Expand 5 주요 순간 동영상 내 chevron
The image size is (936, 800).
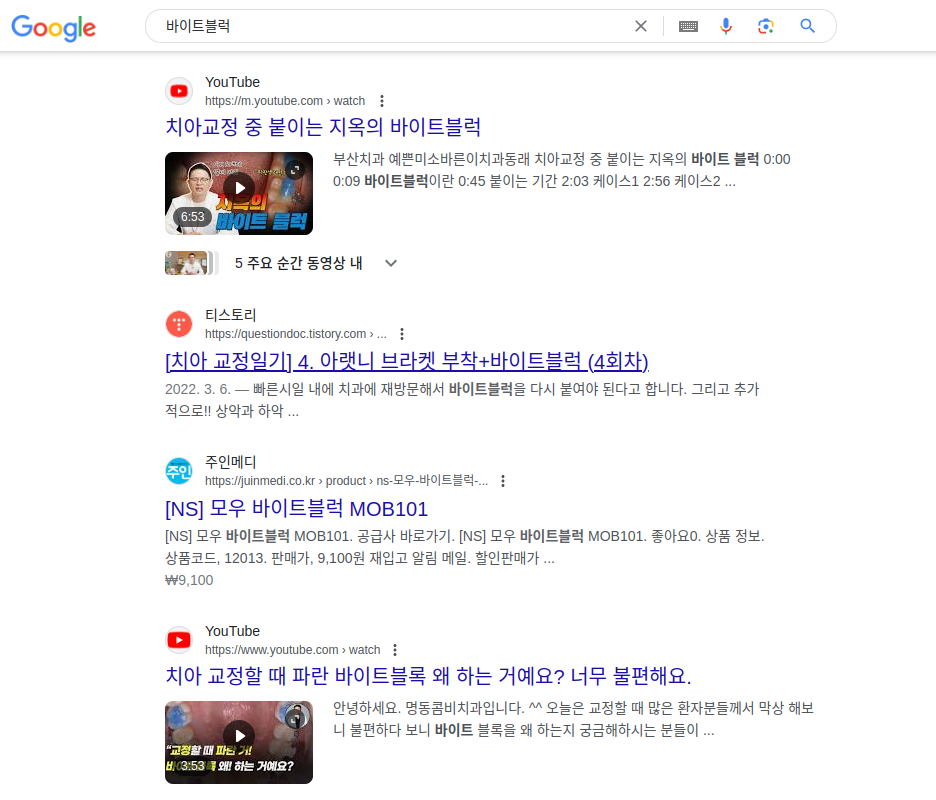tap(391, 263)
